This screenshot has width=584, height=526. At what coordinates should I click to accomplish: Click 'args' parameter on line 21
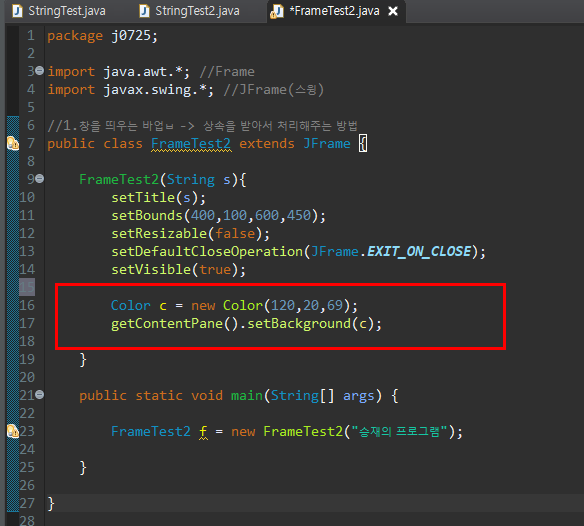click(358, 396)
